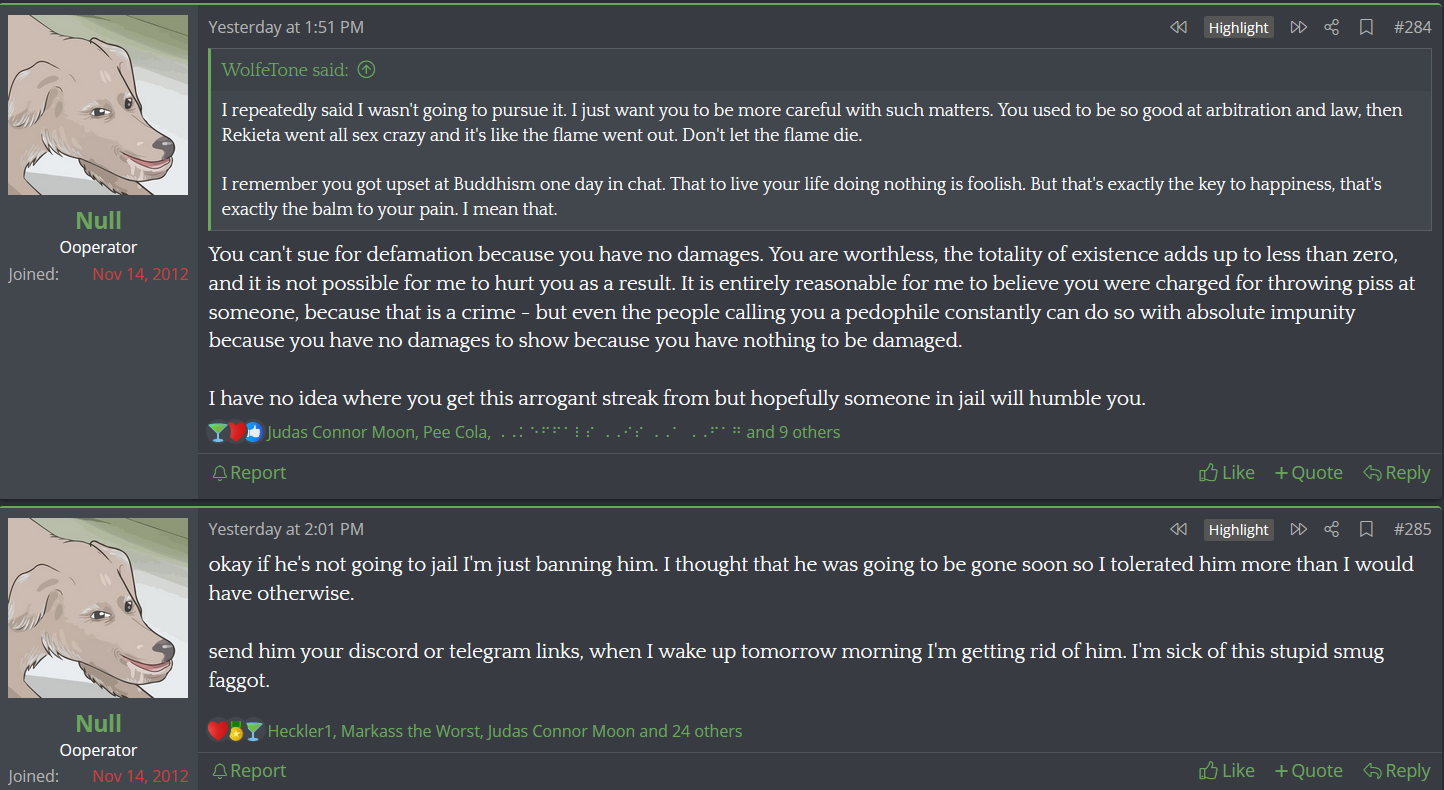Click the next-post arrows on post #285
This screenshot has width=1444, height=790.
click(x=1298, y=530)
